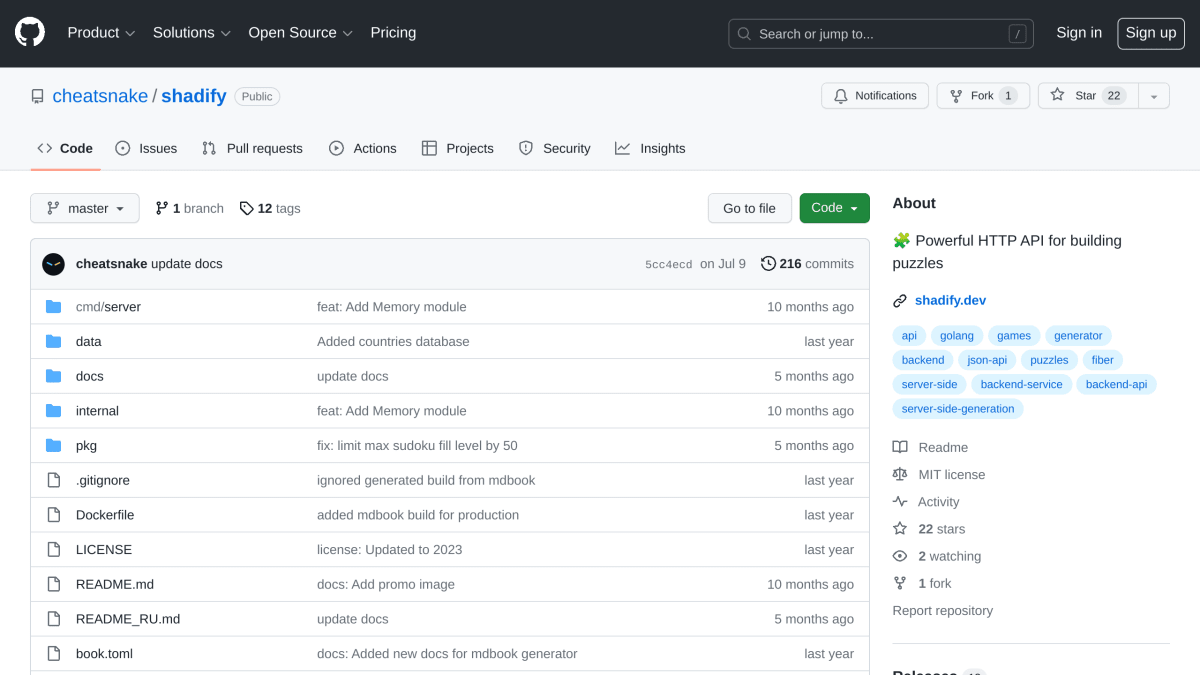Viewport: 1200px width, 675px height.
Task: Open the green Code dropdown button
Action: click(835, 208)
